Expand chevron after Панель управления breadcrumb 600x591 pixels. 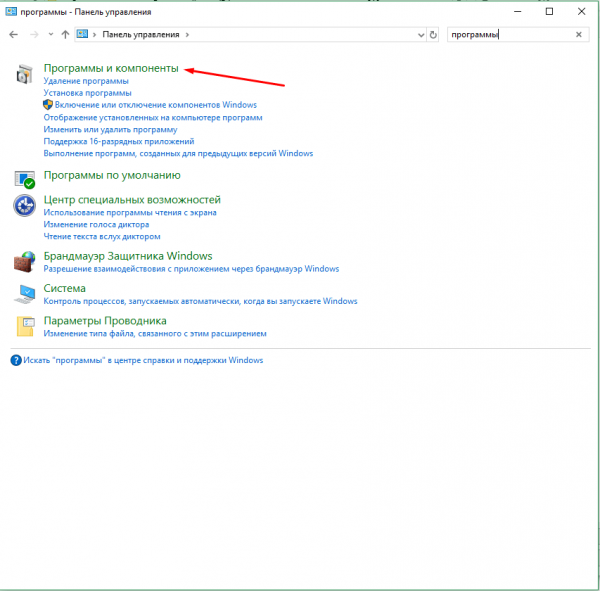tap(187, 34)
